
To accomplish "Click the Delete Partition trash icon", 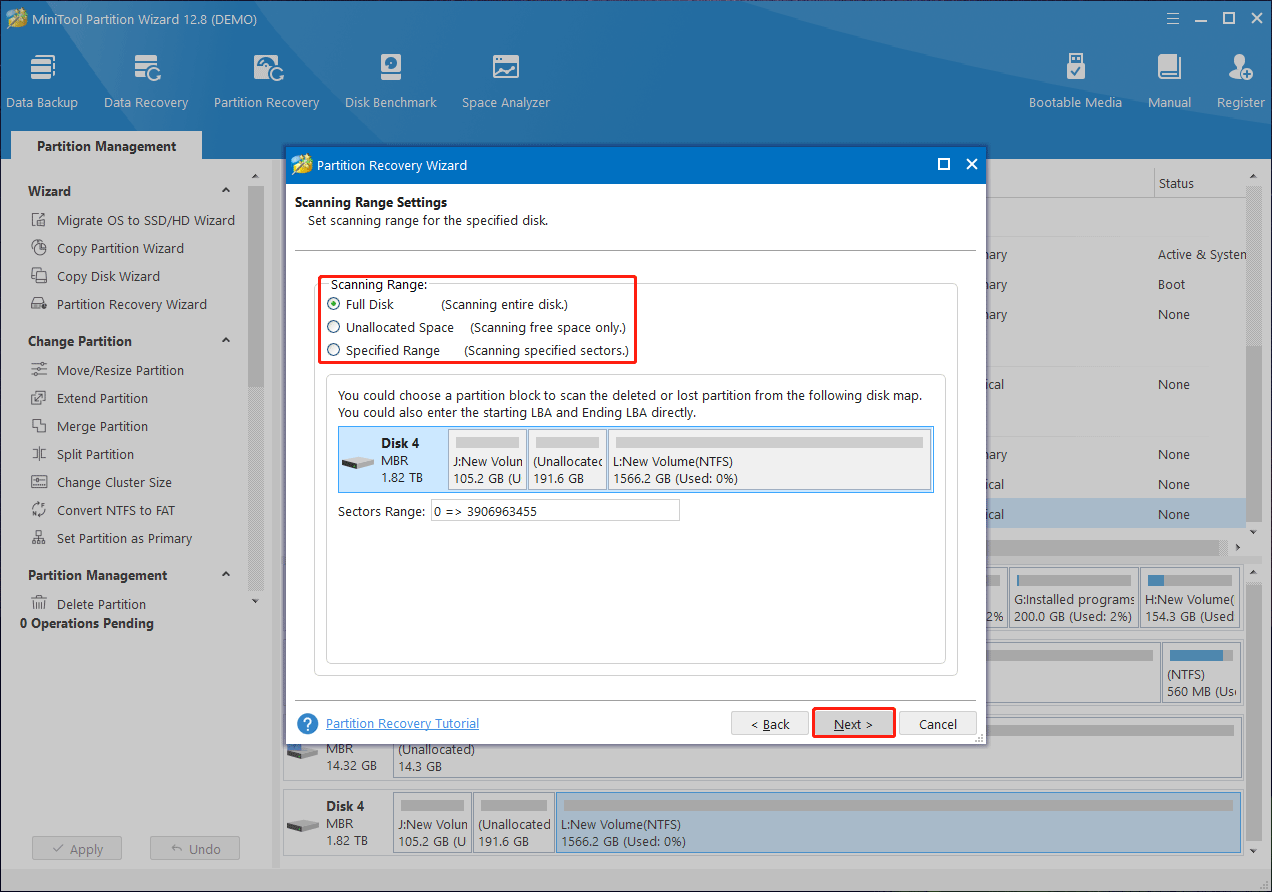I will click(39, 604).
